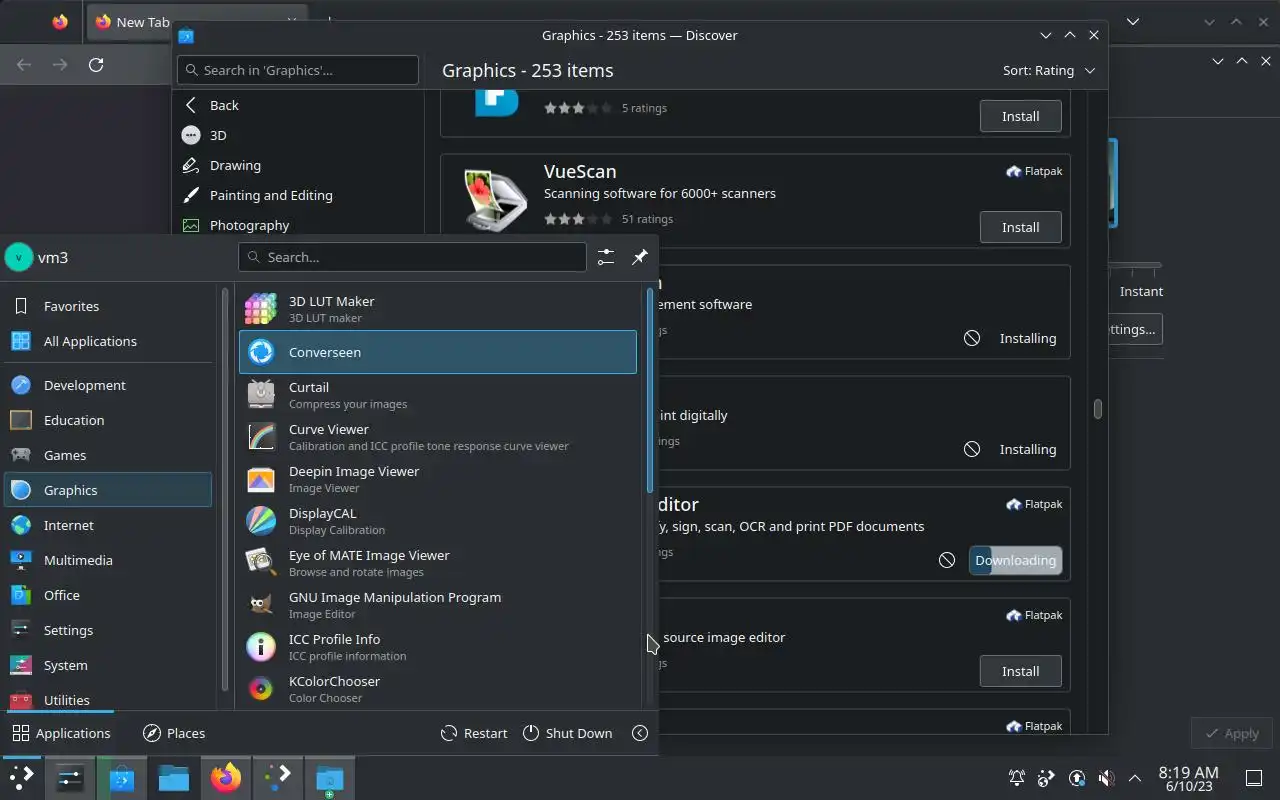
Task: Click VueScan app icon
Action: pos(496,200)
